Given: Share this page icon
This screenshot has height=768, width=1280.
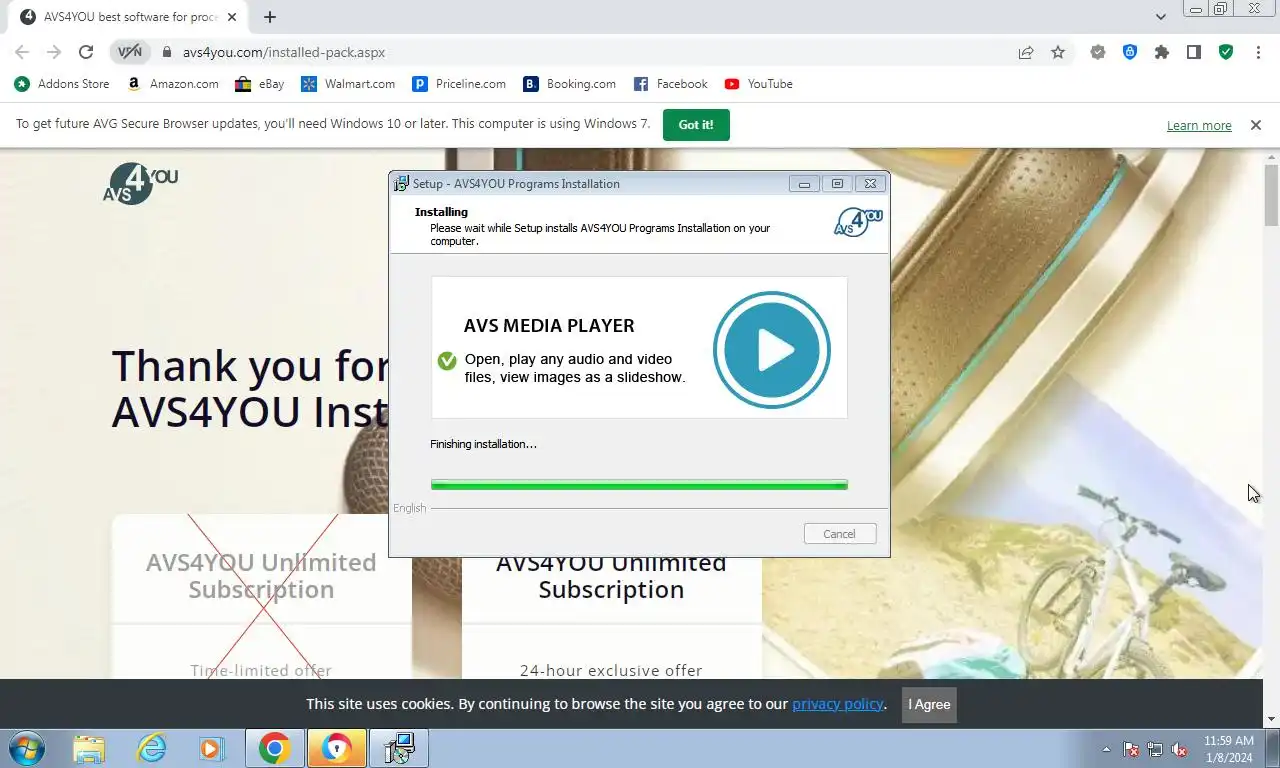Looking at the screenshot, I should tap(1026, 52).
